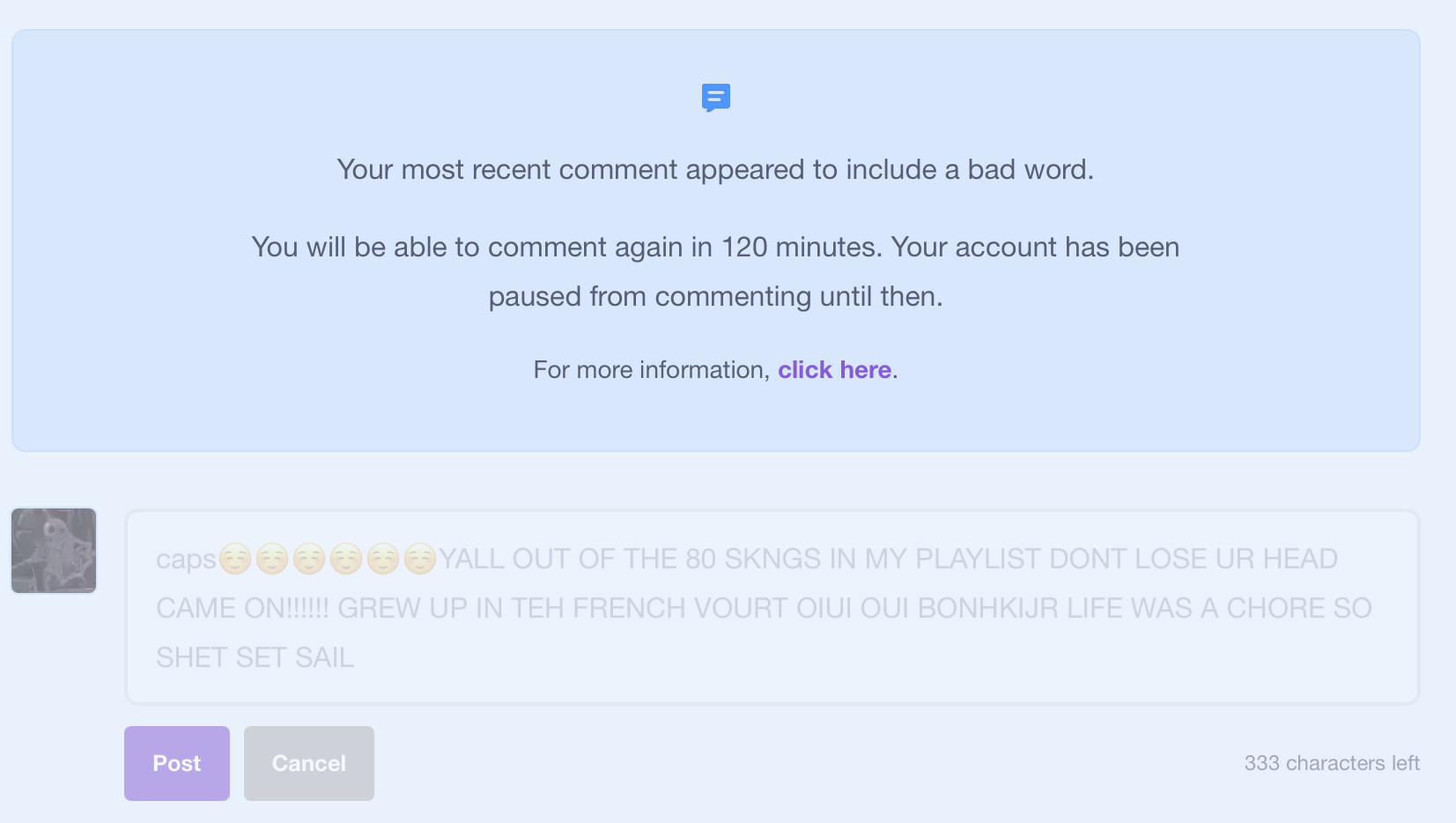Click the "333 characters left" counter
This screenshot has height=823, width=1456.
pos(1332,763)
